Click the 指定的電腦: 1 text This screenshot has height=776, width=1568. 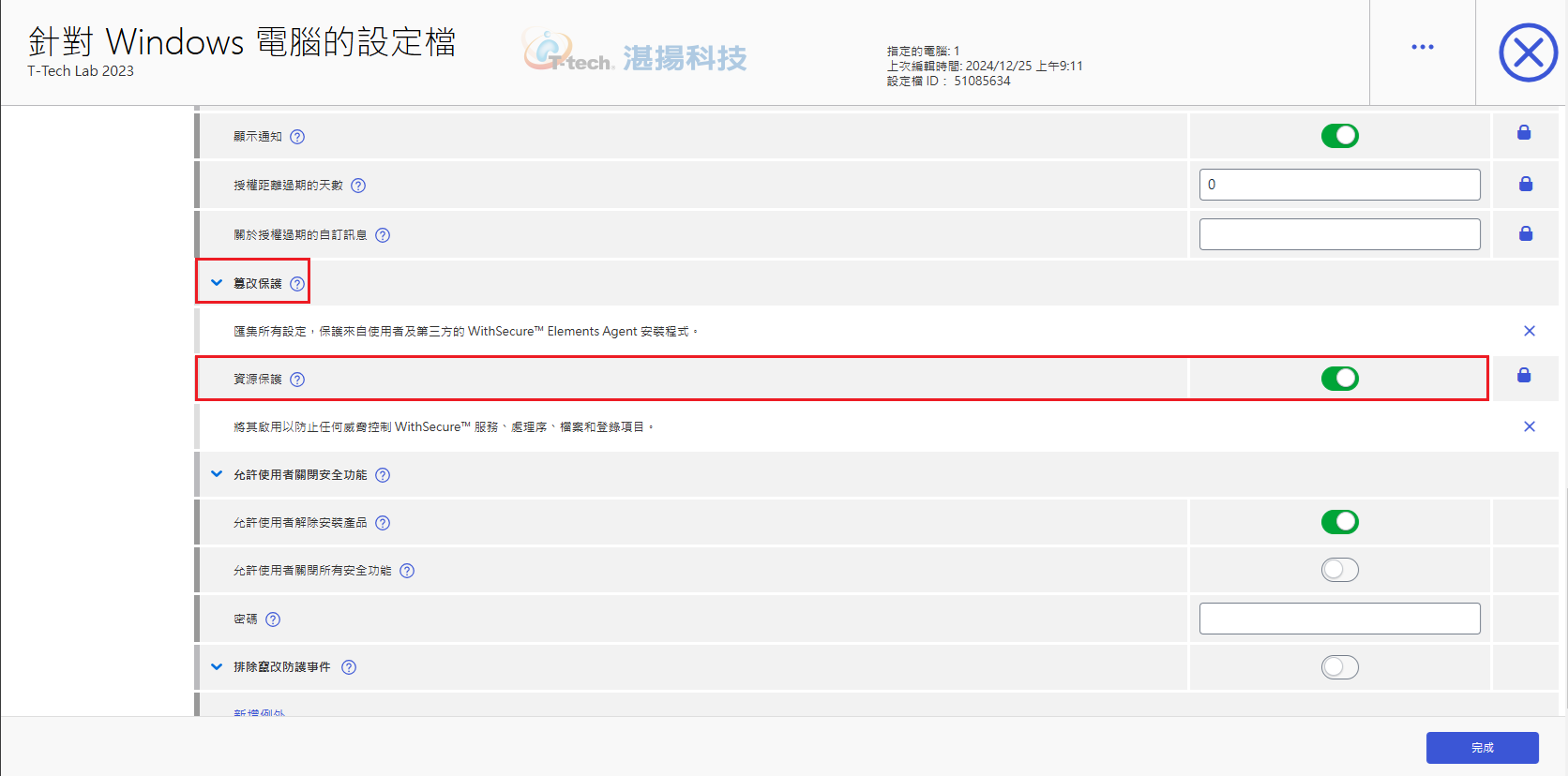(924, 52)
